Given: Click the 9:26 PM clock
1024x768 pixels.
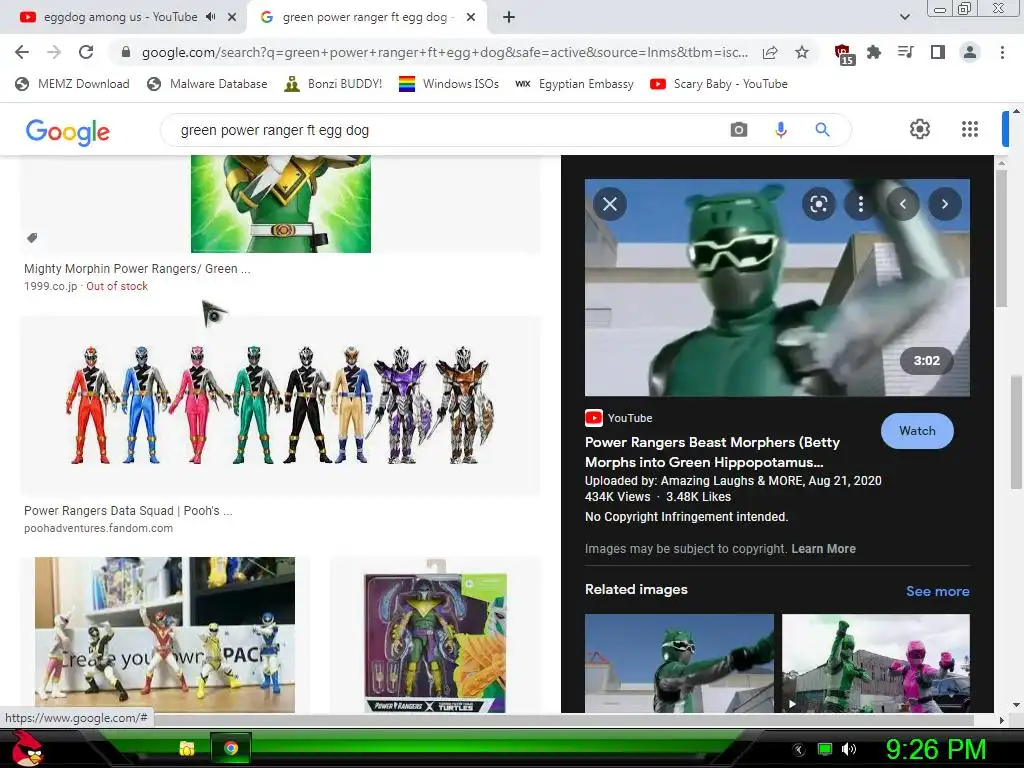Looking at the screenshot, I should 936,749.
